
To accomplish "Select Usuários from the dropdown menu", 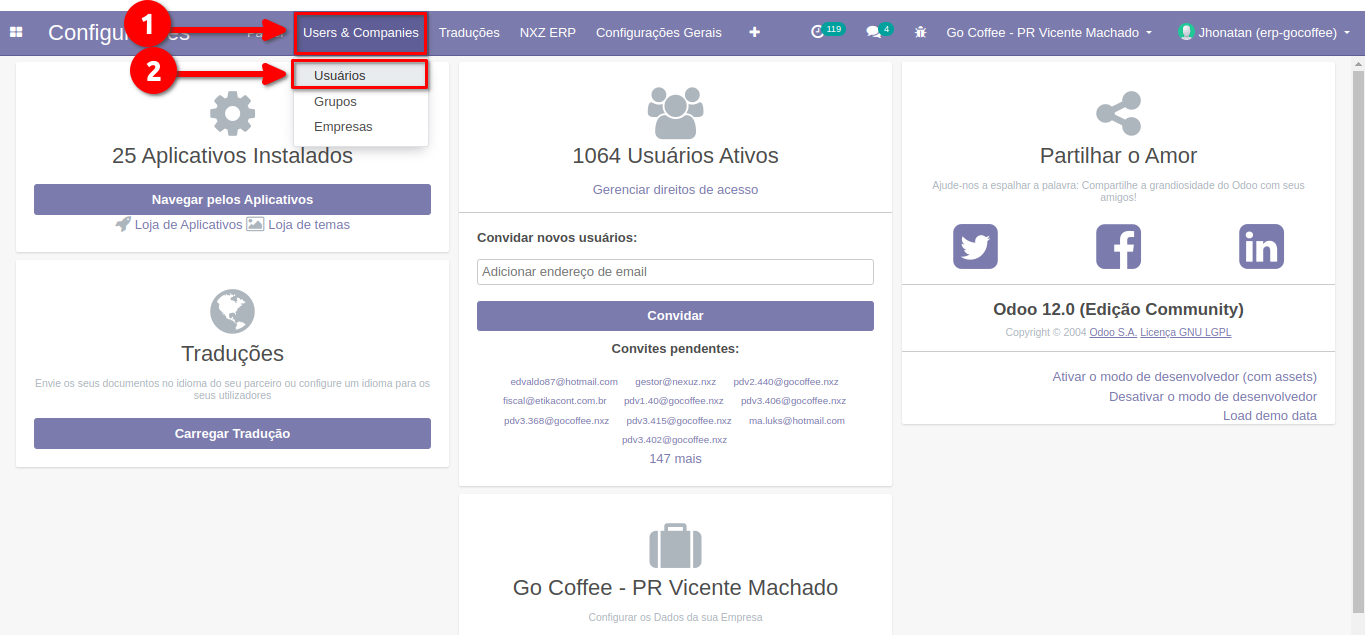I will (x=340, y=76).
